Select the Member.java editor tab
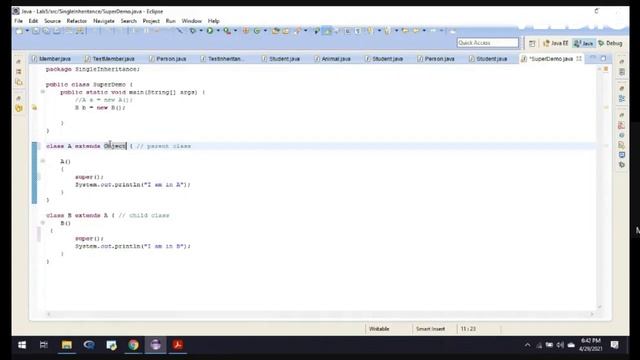This screenshot has width=640, height=360. (x=51, y=59)
